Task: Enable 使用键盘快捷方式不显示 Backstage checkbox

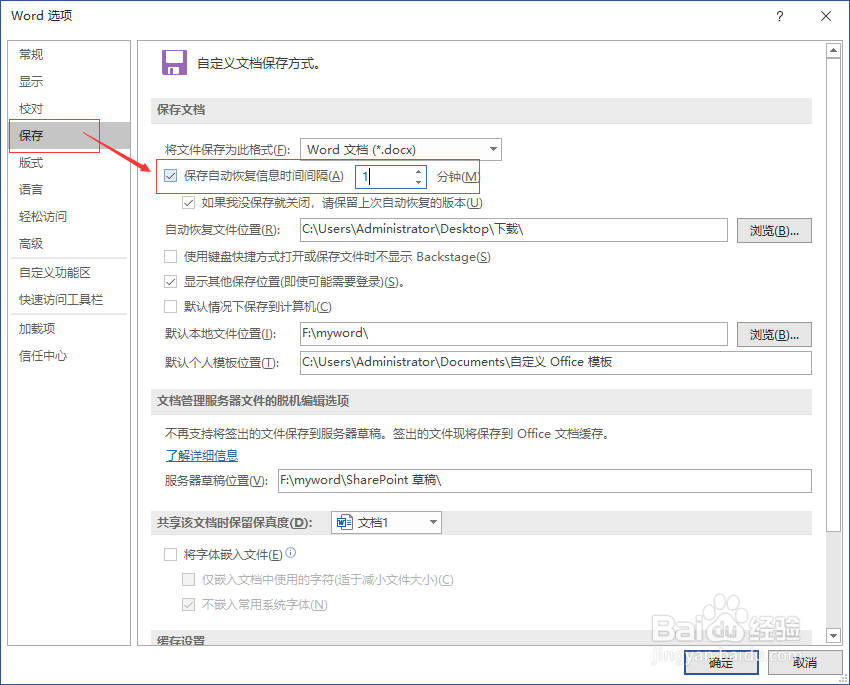Action: (171, 256)
